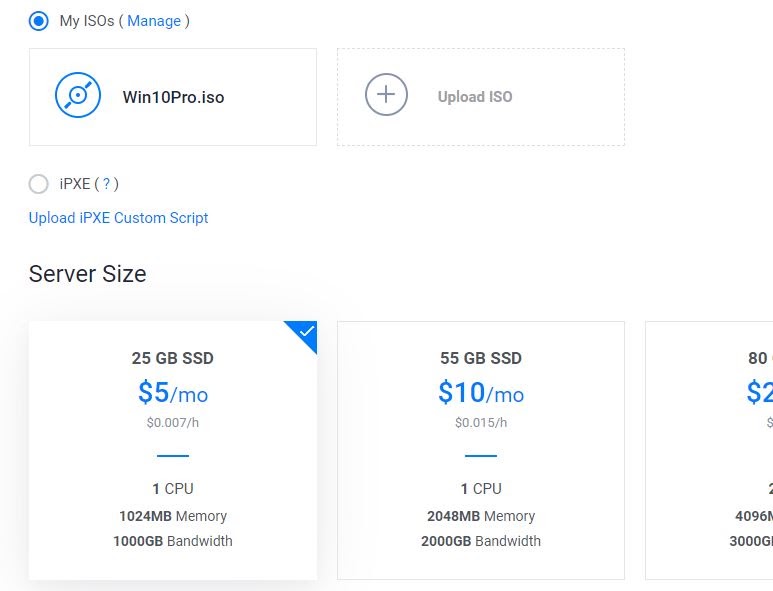The width and height of the screenshot is (773, 591).
Task: Click the 1024MB Memory text
Action: 173,516
